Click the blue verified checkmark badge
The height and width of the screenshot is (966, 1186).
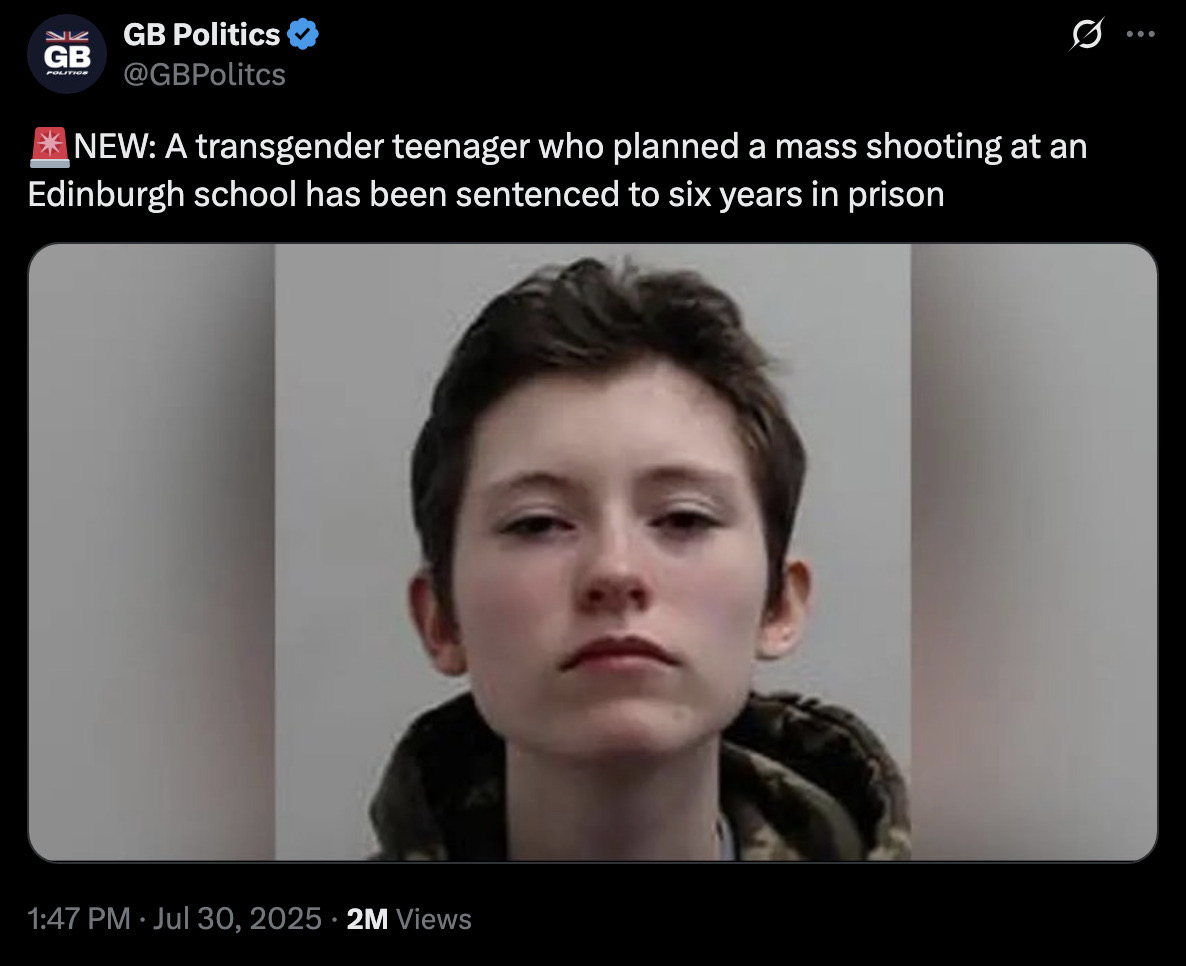click(303, 35)
